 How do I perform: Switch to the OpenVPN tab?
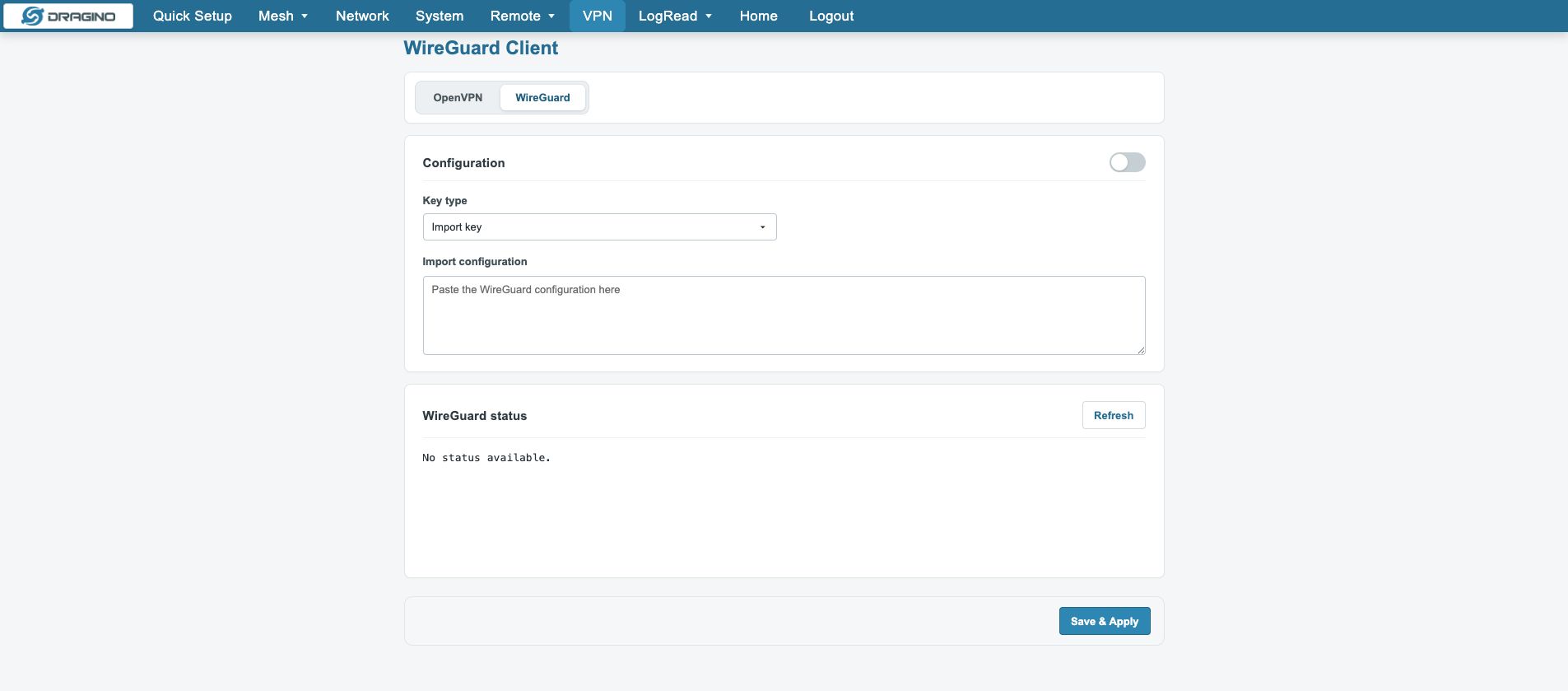(458, 97)
